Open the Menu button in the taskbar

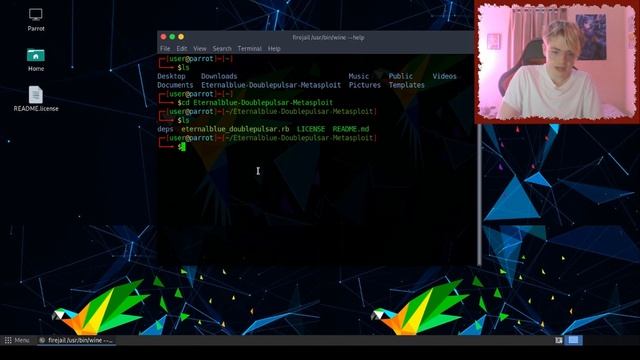pyautogui.click(x=17, y=340)
